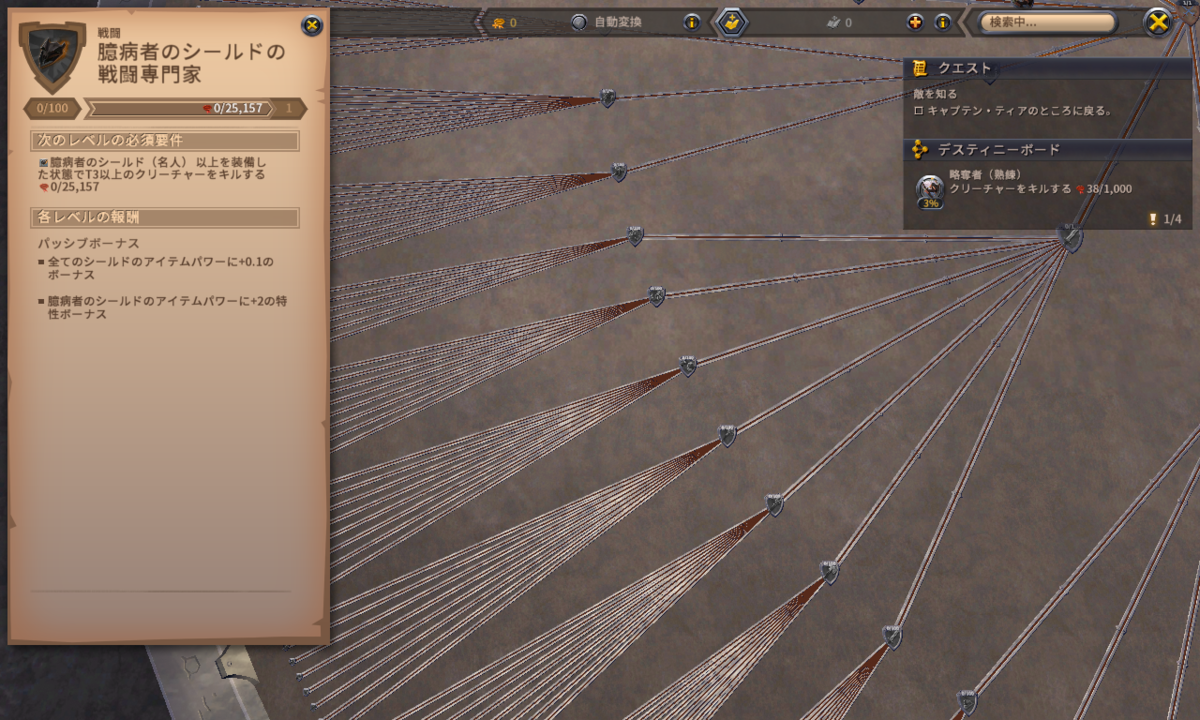
Task: Close the Destiny Board with the yellow X
Action: [1157, 22]
